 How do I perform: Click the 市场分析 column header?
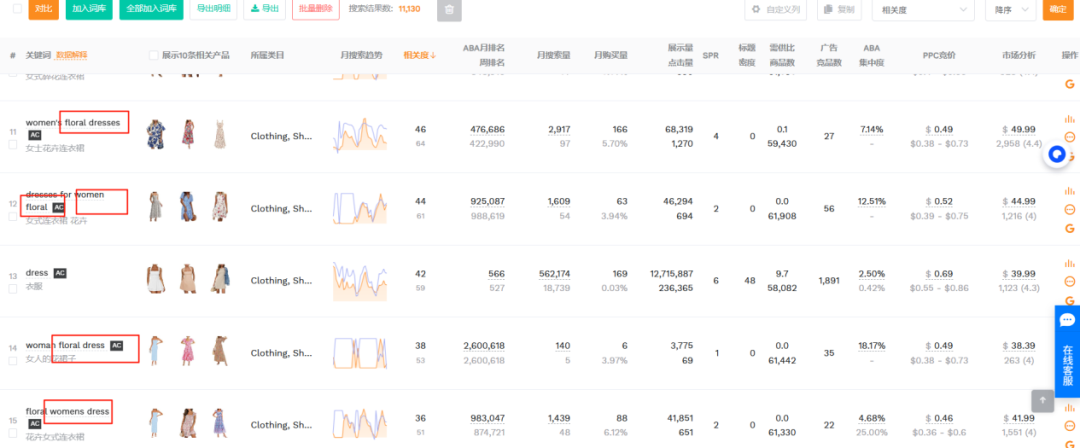1019,55
